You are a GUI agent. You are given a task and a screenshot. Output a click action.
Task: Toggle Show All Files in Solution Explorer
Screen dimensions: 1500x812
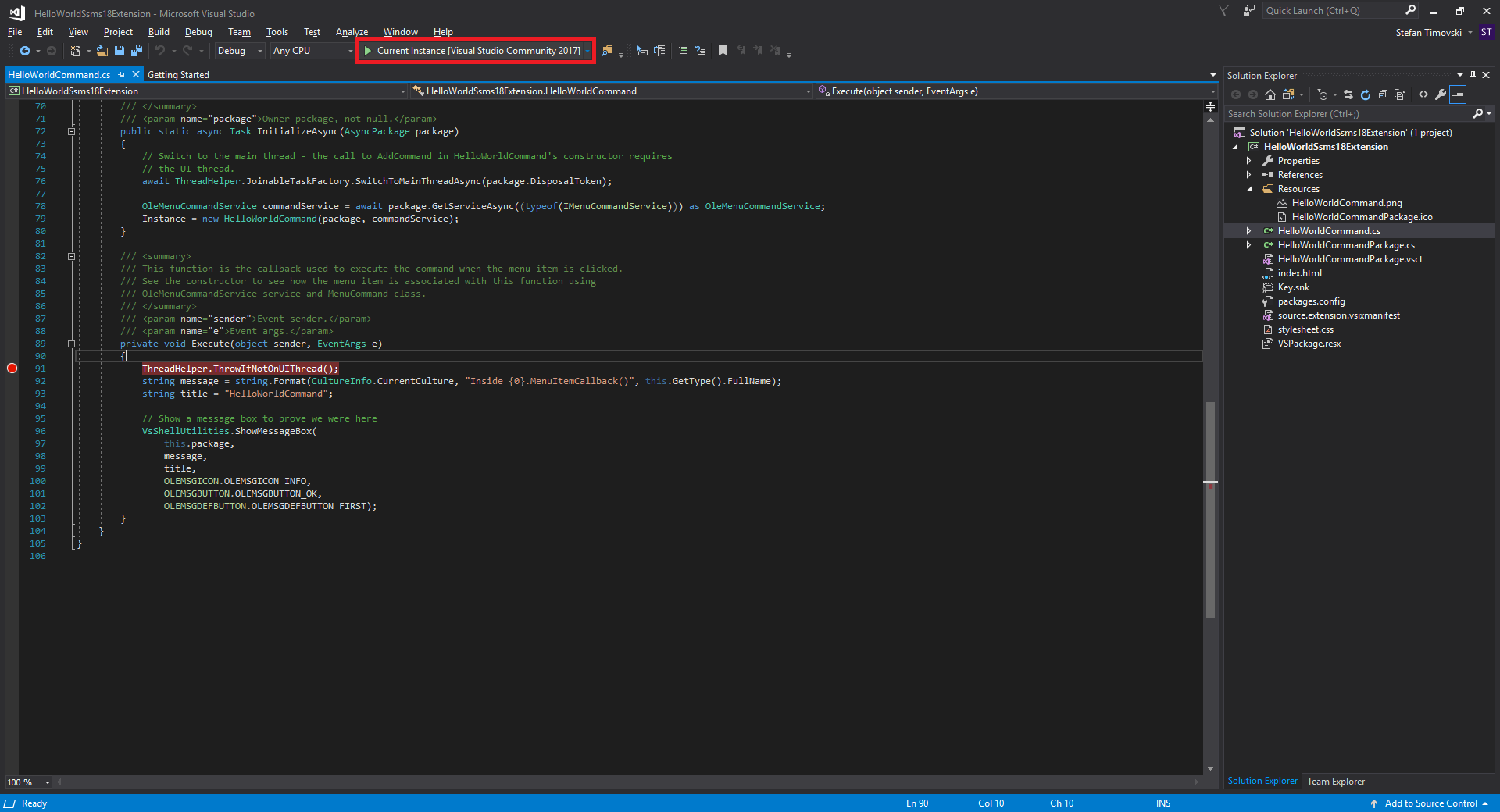[1400, 94]
